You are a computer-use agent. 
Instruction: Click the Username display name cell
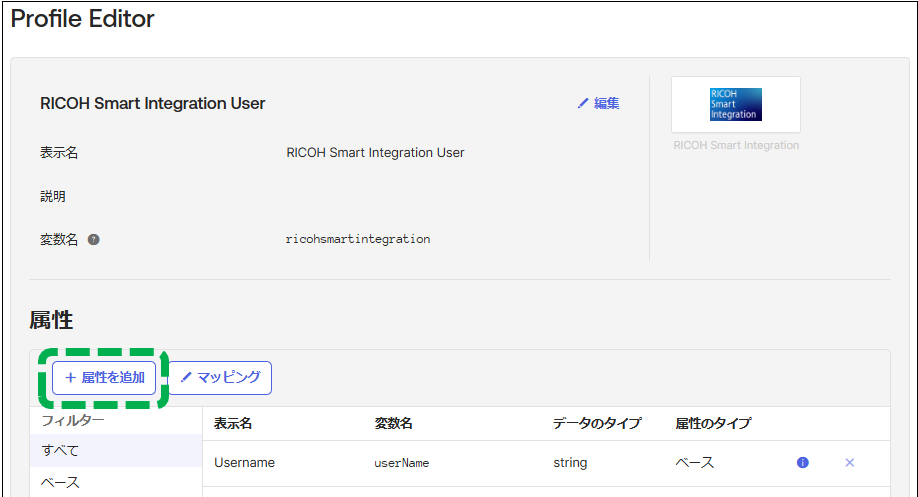(244, 462)
